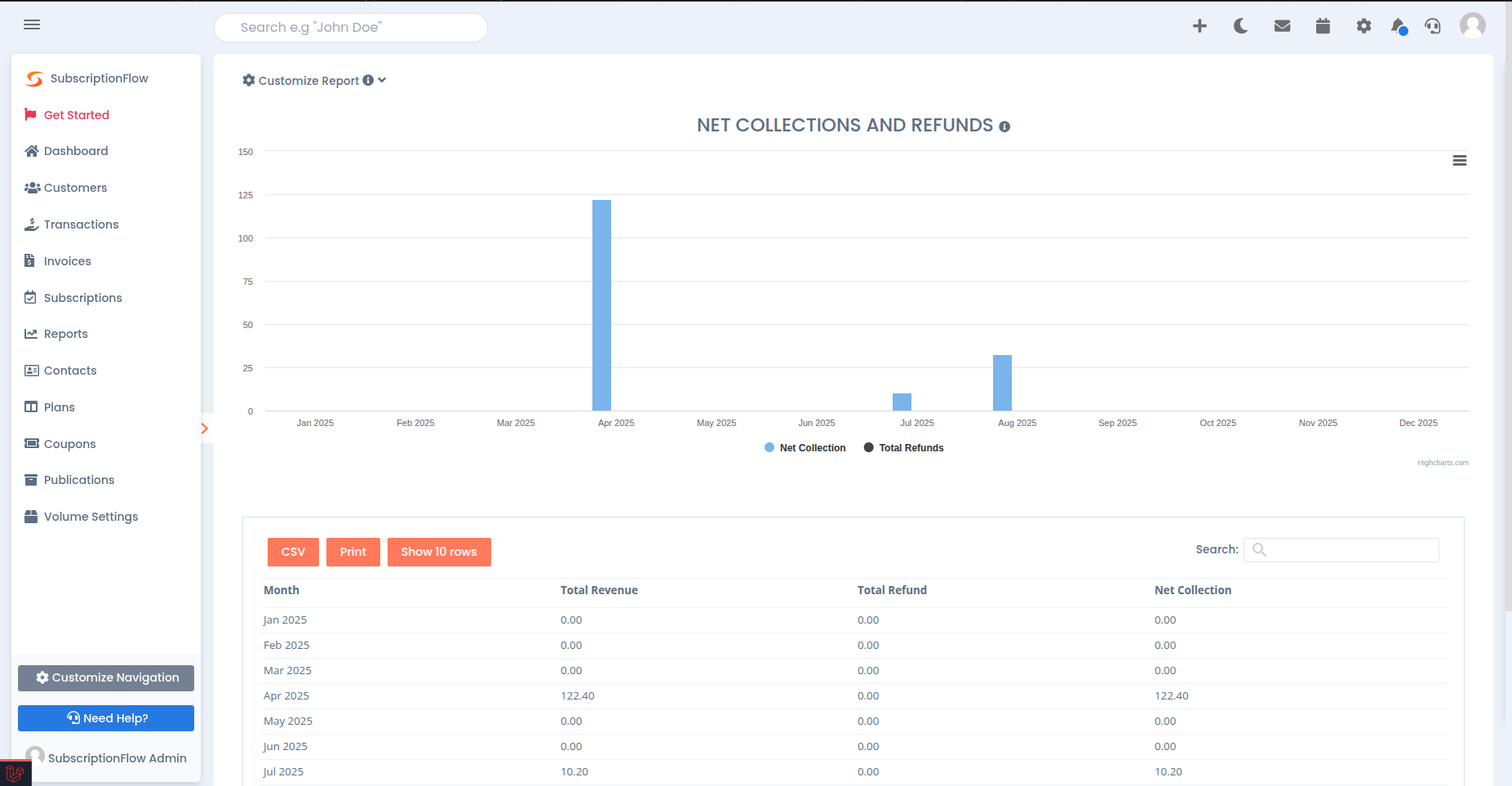Toggle the Total Refunds series in chart legend
Image resolution: width=1512 pixels, height=786 pixels.
click(x=903, y=447)
